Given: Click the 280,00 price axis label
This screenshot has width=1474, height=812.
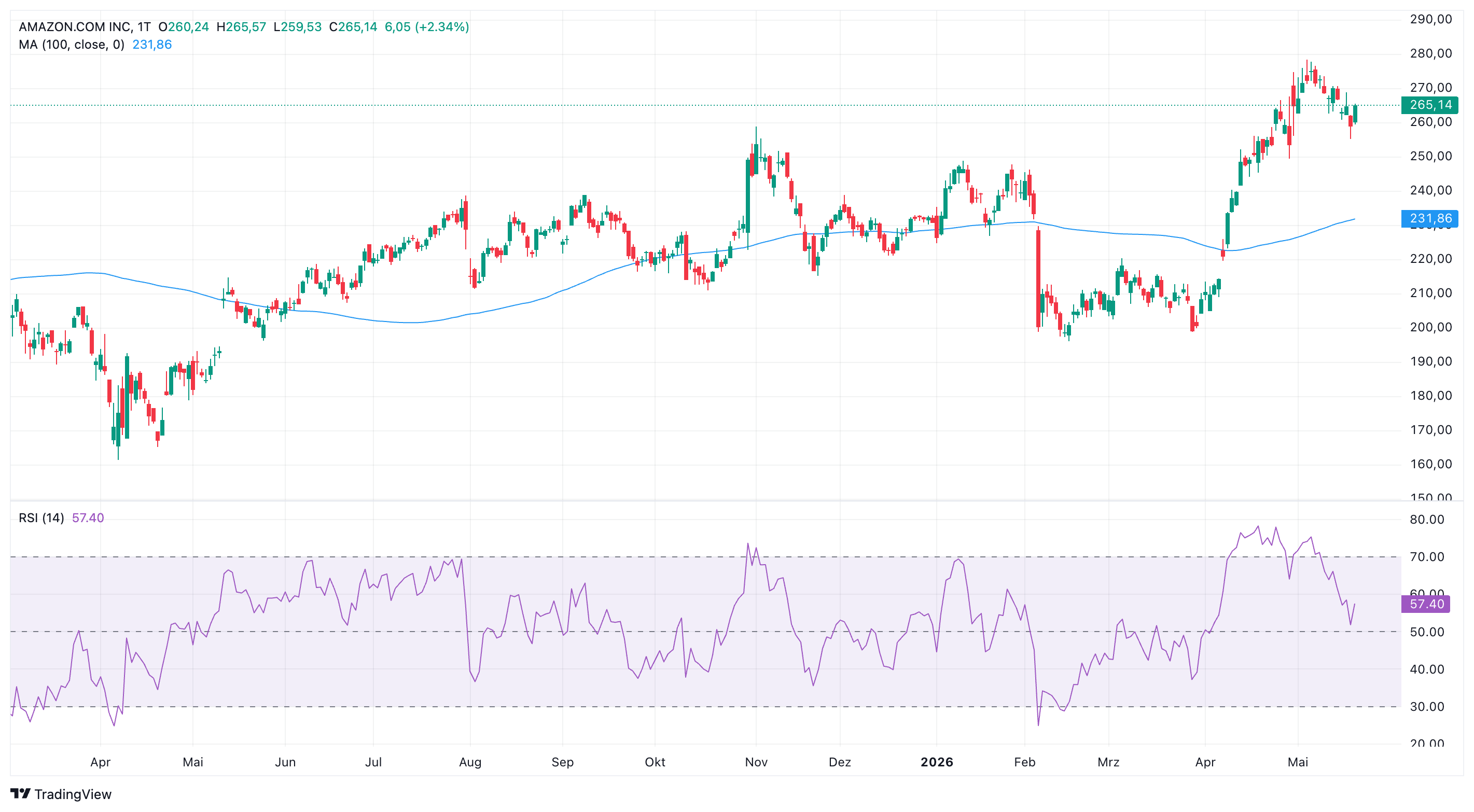Looking at the screenshot, I should pyautogui.click(x=1430, y=54).
